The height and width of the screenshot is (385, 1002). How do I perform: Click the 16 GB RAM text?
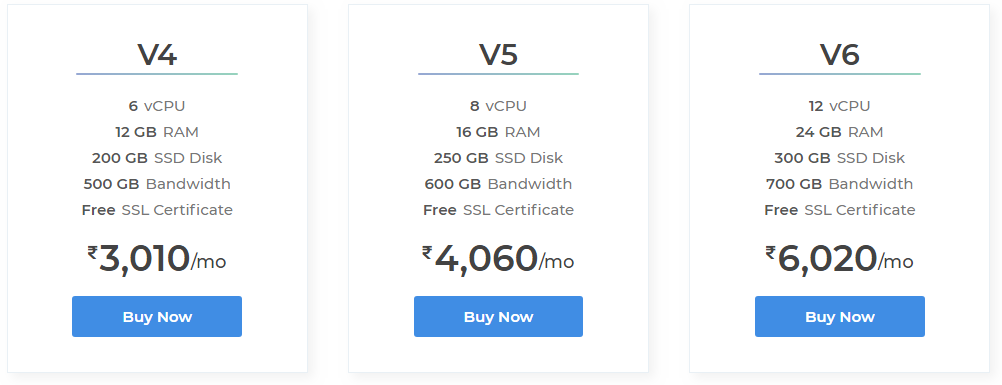point(498,132)
